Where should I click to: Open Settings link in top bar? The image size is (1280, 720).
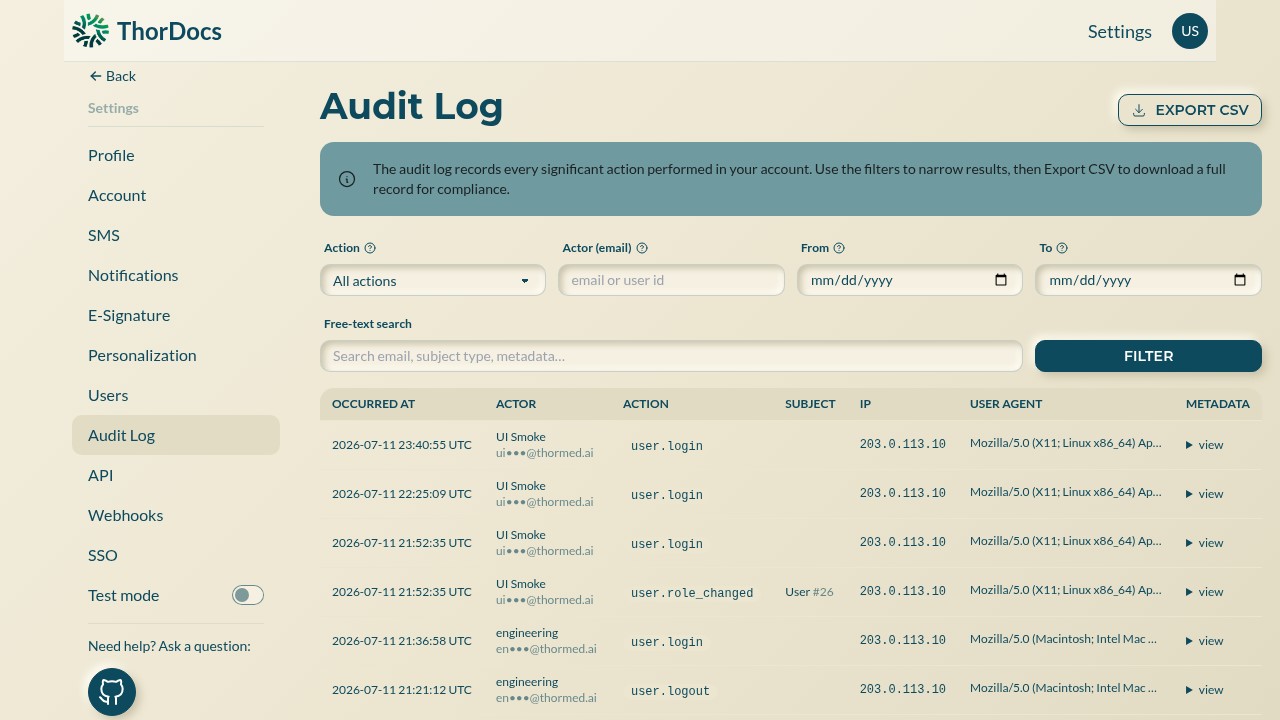pyautogui.click(x=1120, y=31)
